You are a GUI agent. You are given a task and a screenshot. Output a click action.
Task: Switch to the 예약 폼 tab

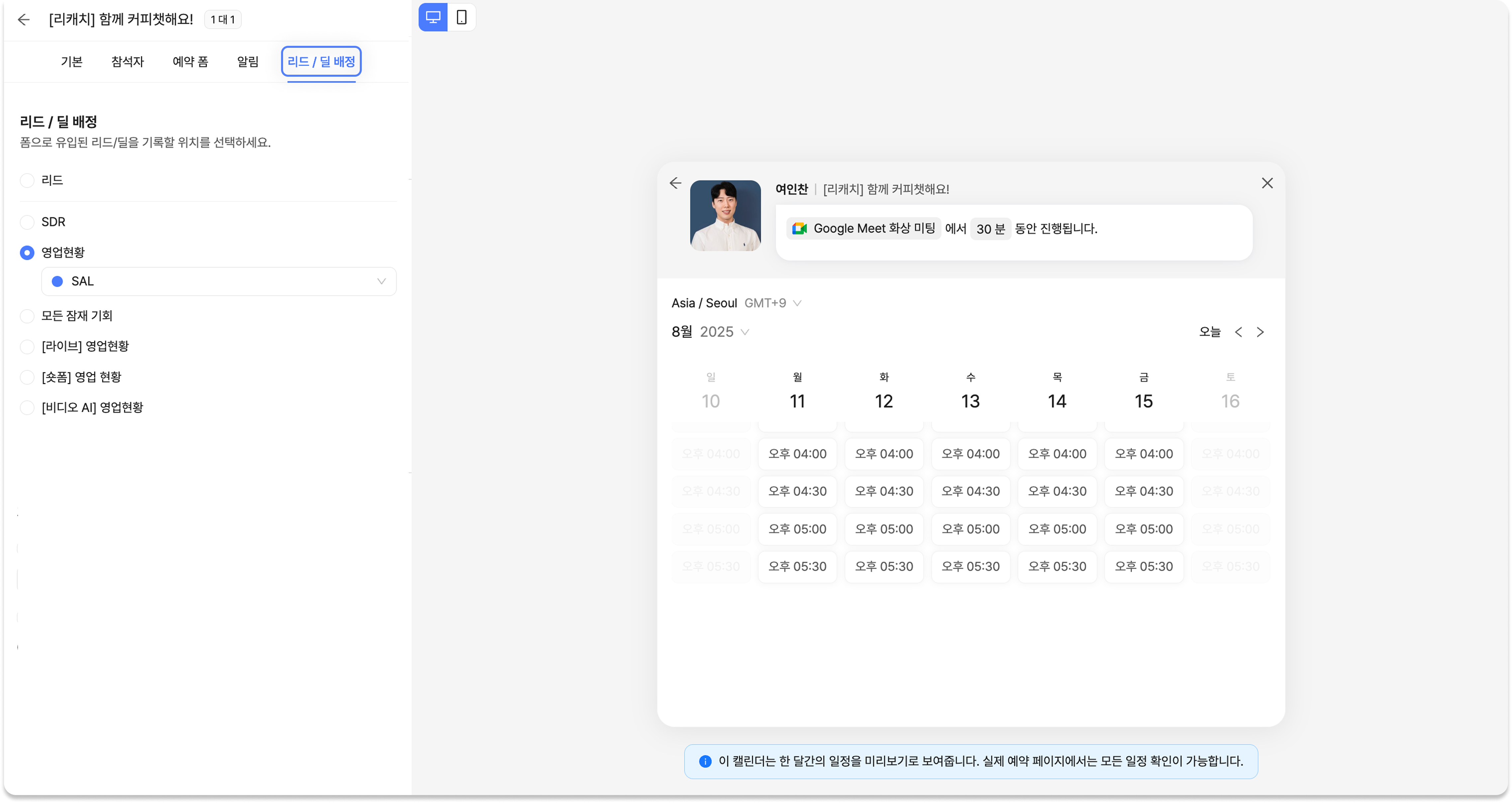(x=190, y=61)
